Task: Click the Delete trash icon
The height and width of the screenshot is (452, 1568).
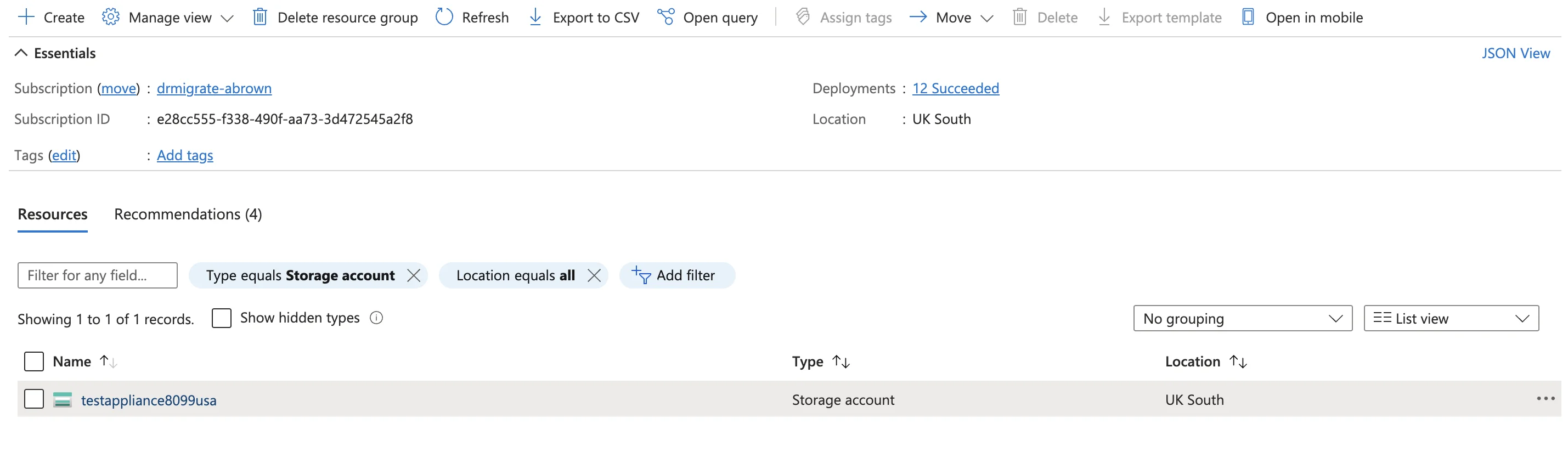Action: click(1019, 17)
